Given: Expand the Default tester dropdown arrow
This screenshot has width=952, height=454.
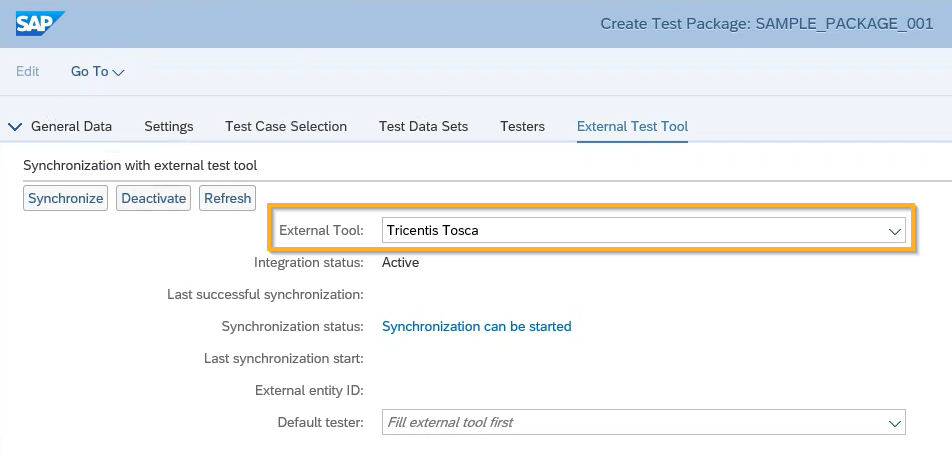Looking at the screenshot, I should tap(894, 423).
